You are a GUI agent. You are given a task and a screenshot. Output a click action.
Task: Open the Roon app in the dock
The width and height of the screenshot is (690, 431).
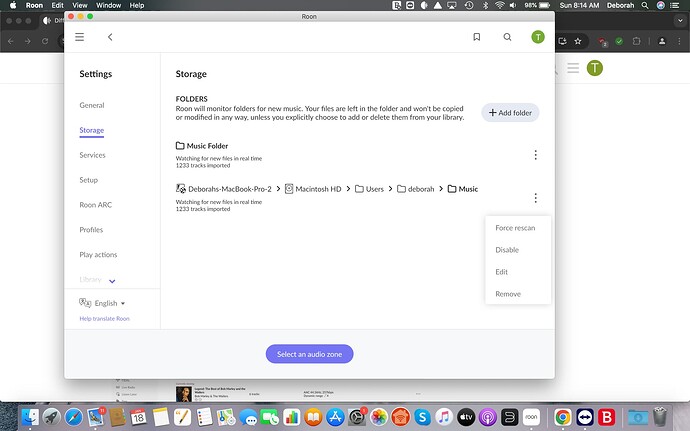pyautogui.click(x=531, y=417)
